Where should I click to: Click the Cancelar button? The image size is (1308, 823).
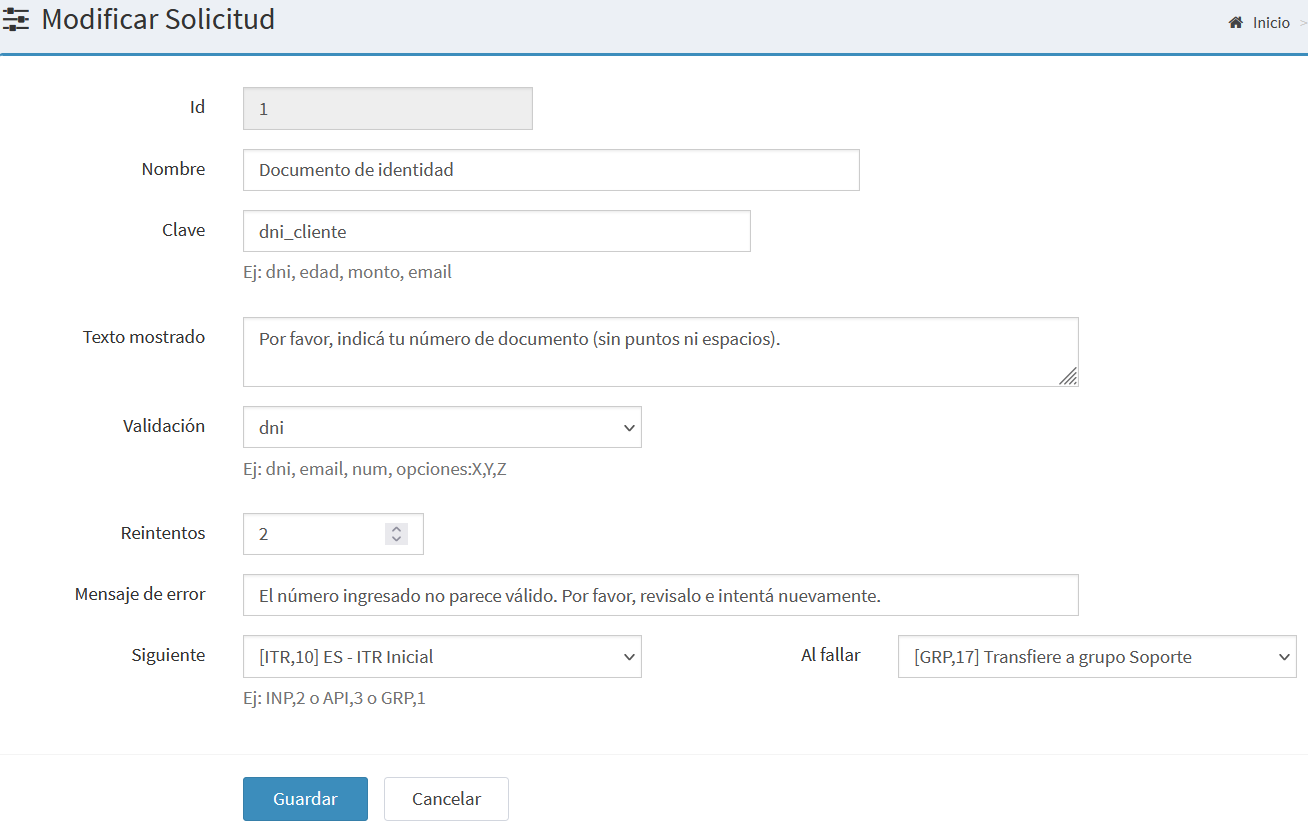click(446, 799)
